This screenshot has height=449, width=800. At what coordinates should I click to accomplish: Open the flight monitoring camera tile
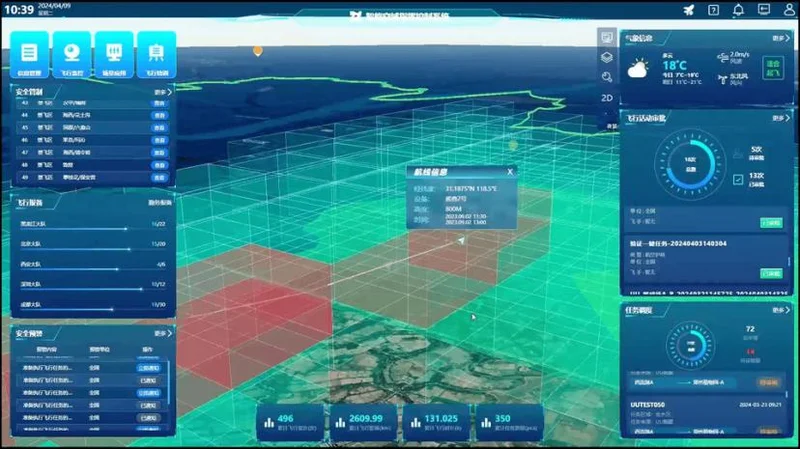(x=72, y=53)
